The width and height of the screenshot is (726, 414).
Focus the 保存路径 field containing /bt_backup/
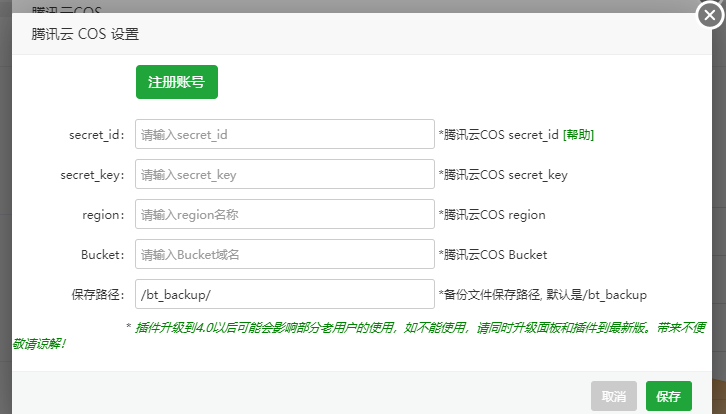click(283, 294)
